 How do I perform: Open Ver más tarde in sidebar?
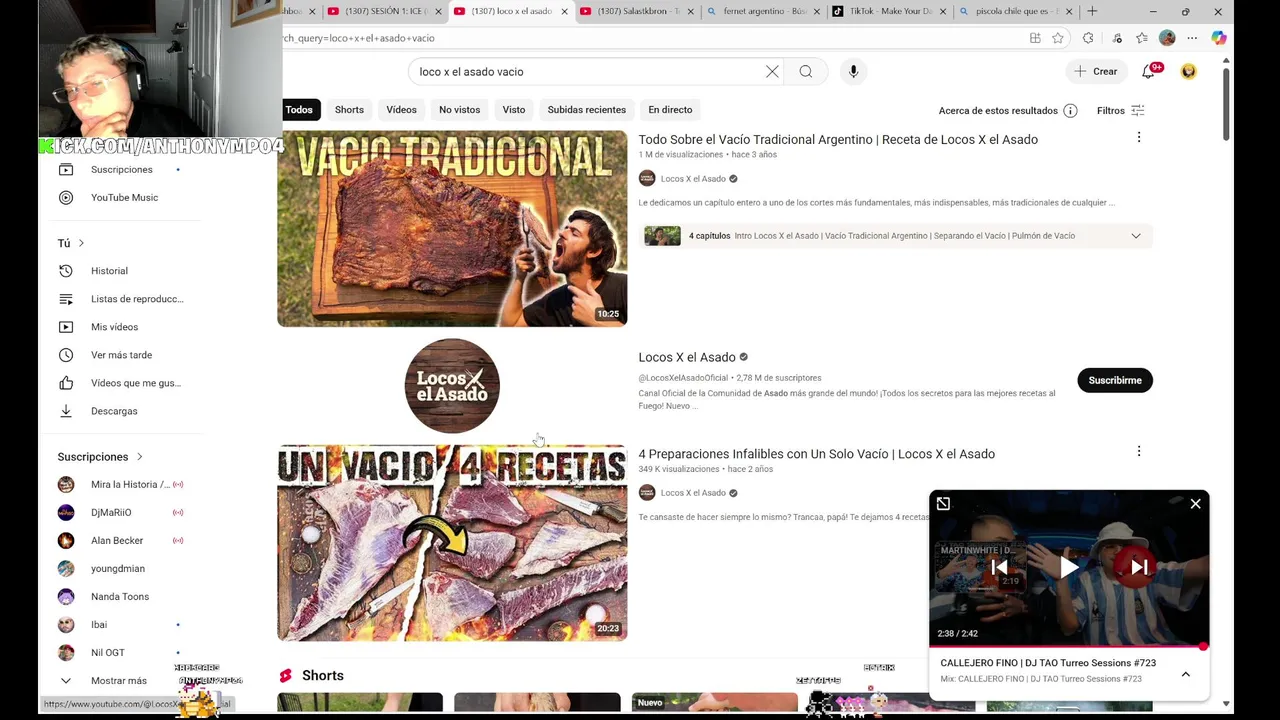pos(121,355)
